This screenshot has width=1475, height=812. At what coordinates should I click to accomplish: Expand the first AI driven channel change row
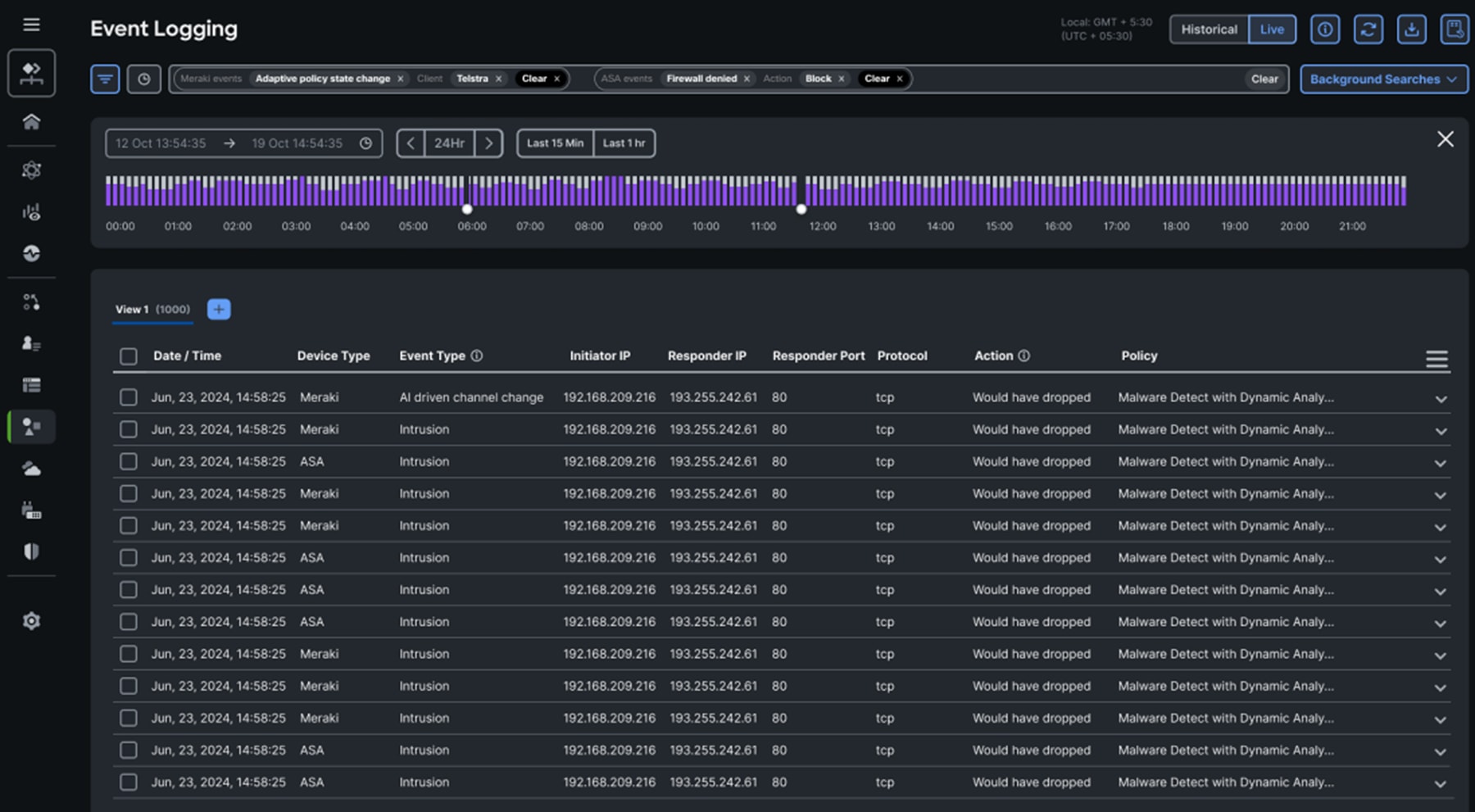(x=1440, y=399)
